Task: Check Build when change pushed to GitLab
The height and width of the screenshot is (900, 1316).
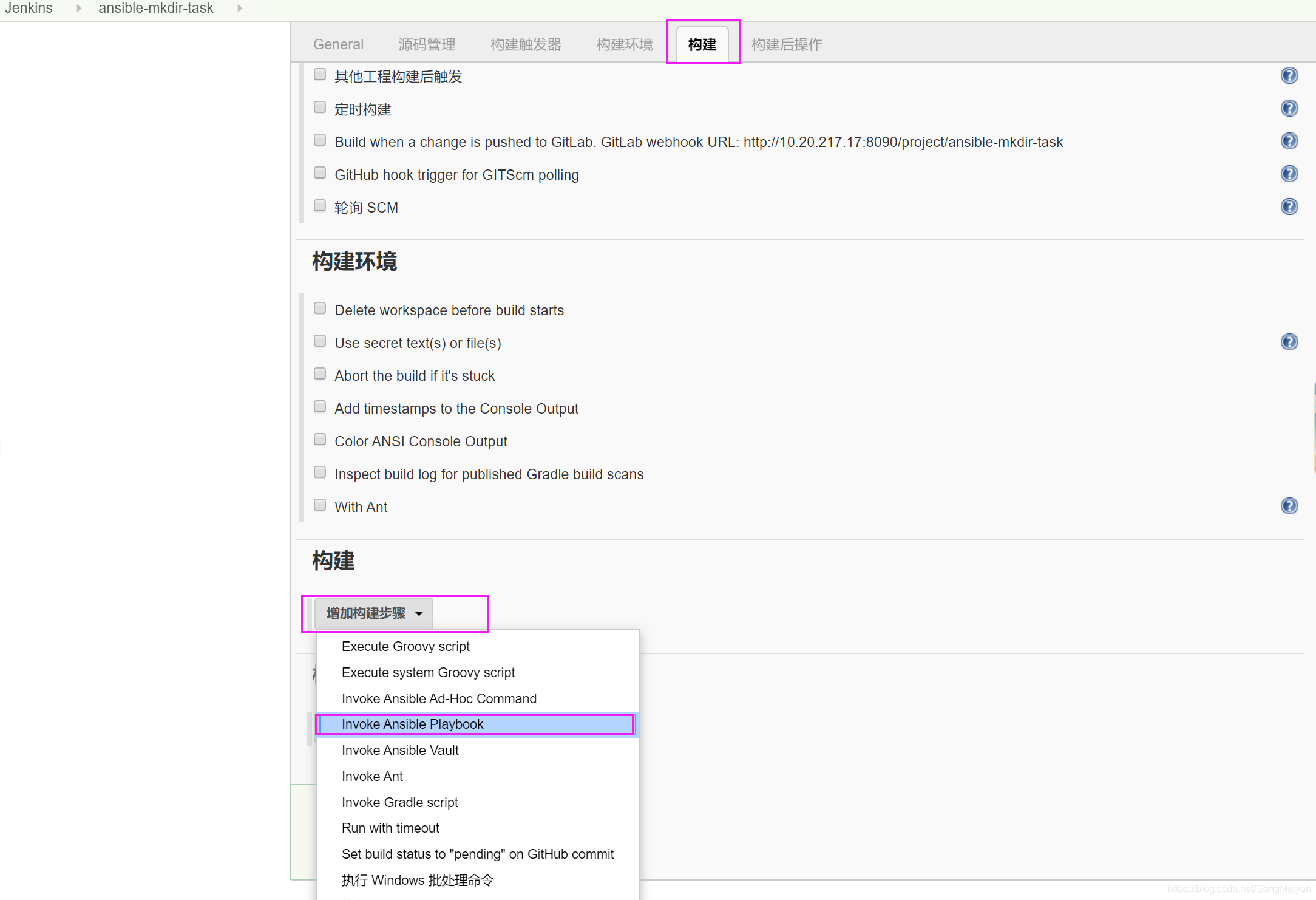Action: point(320,140)
